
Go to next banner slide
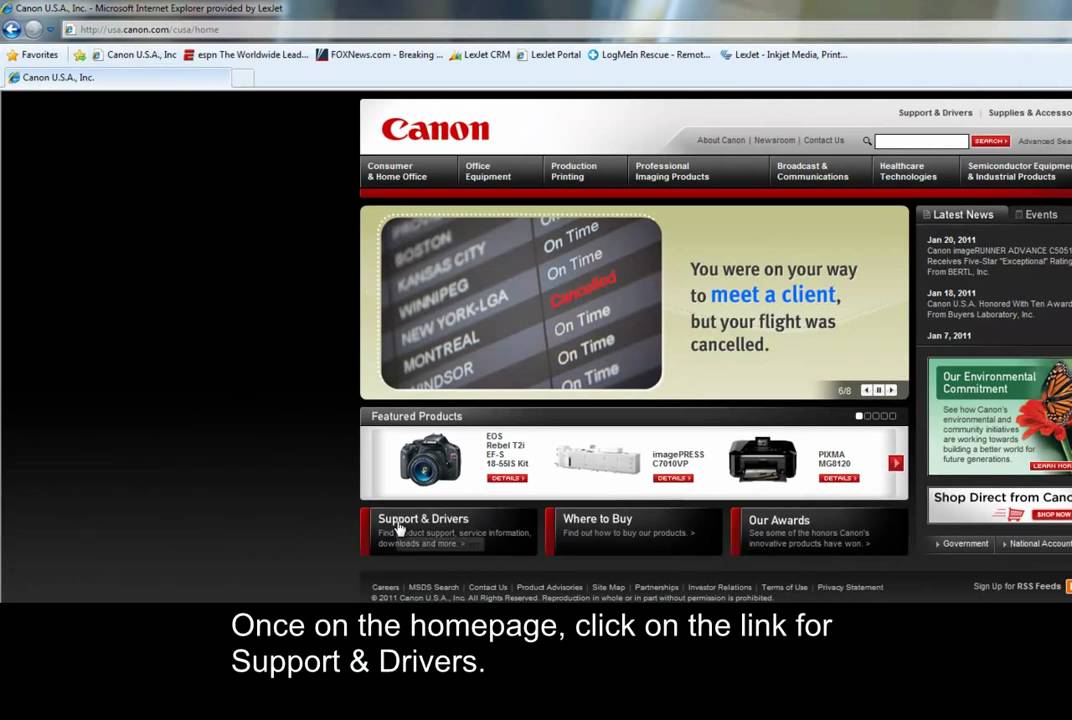coord(891,390)
